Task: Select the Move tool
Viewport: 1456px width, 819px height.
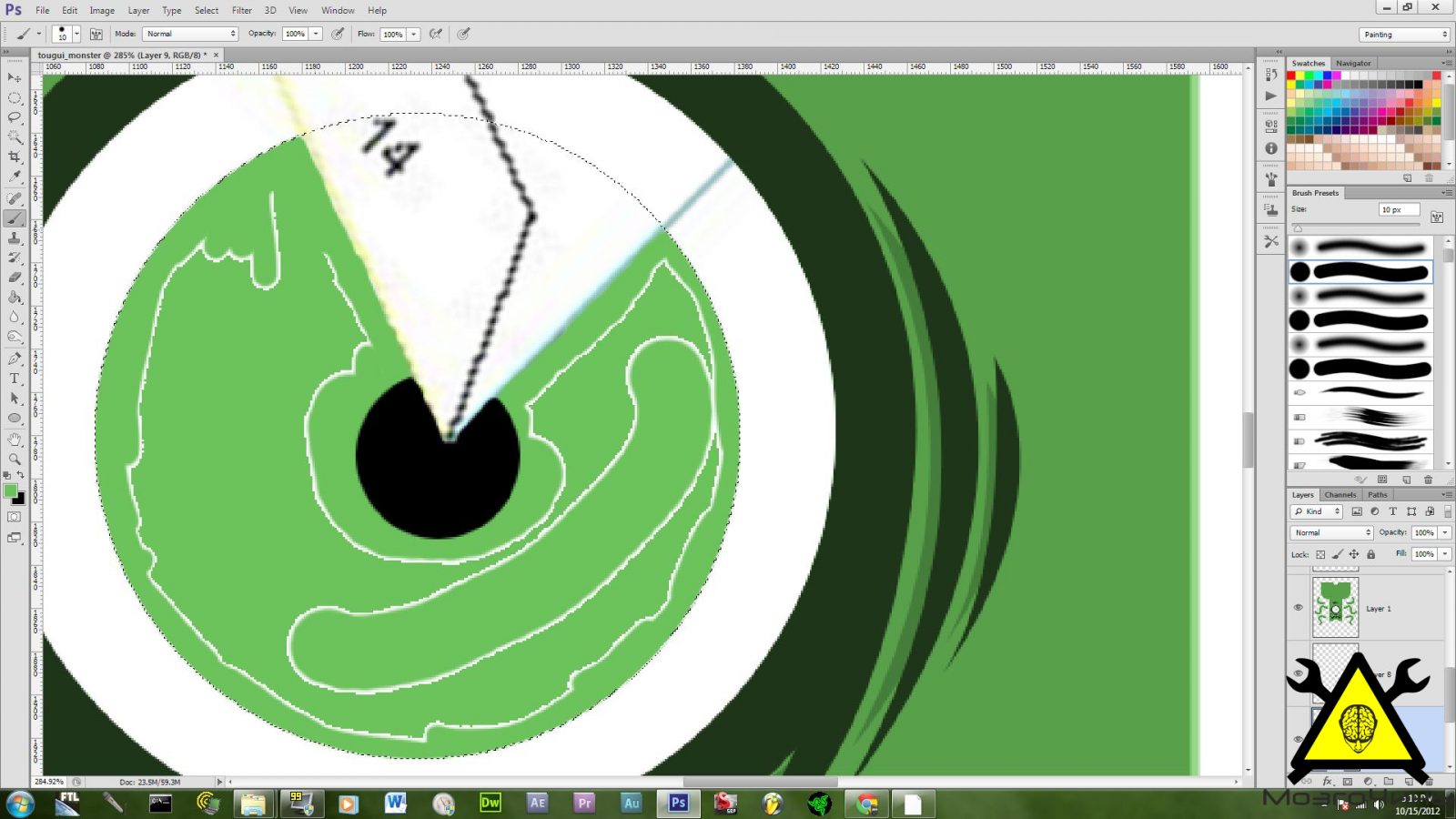Action: click(x=15, y=77)
